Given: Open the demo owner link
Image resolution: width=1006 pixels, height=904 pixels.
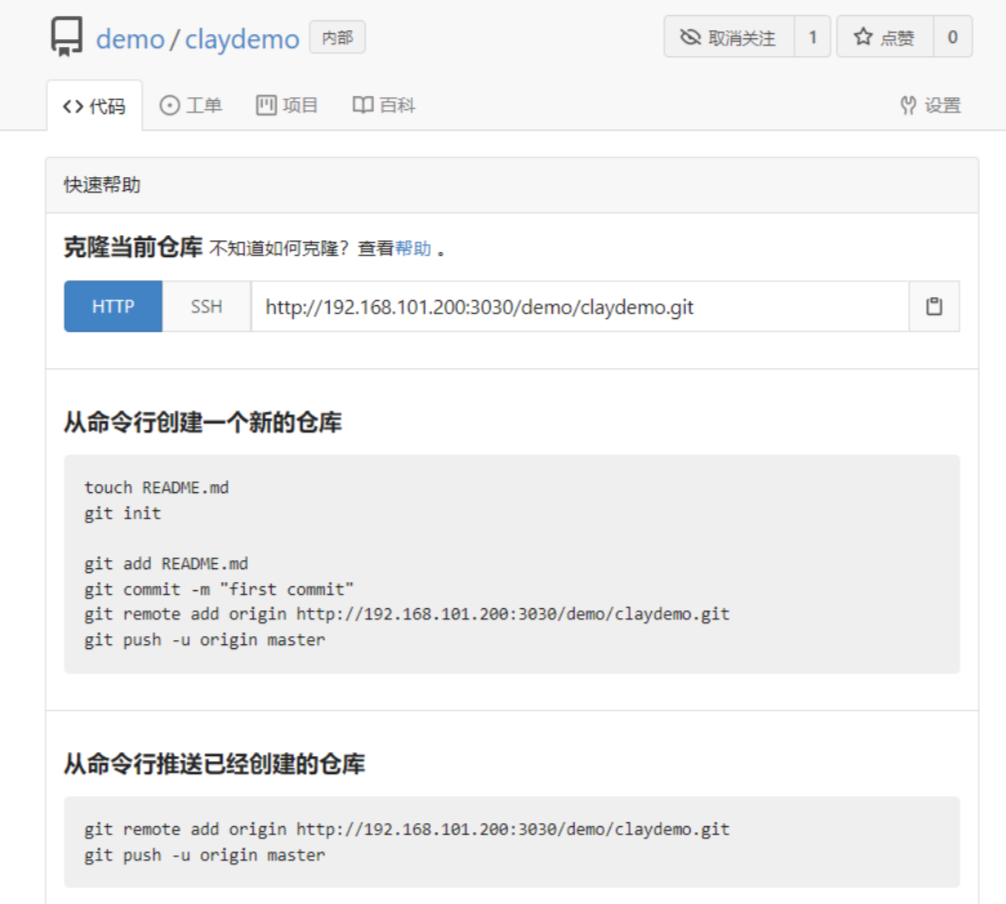Looking at the screenshot, I should (x=130, y=39).
